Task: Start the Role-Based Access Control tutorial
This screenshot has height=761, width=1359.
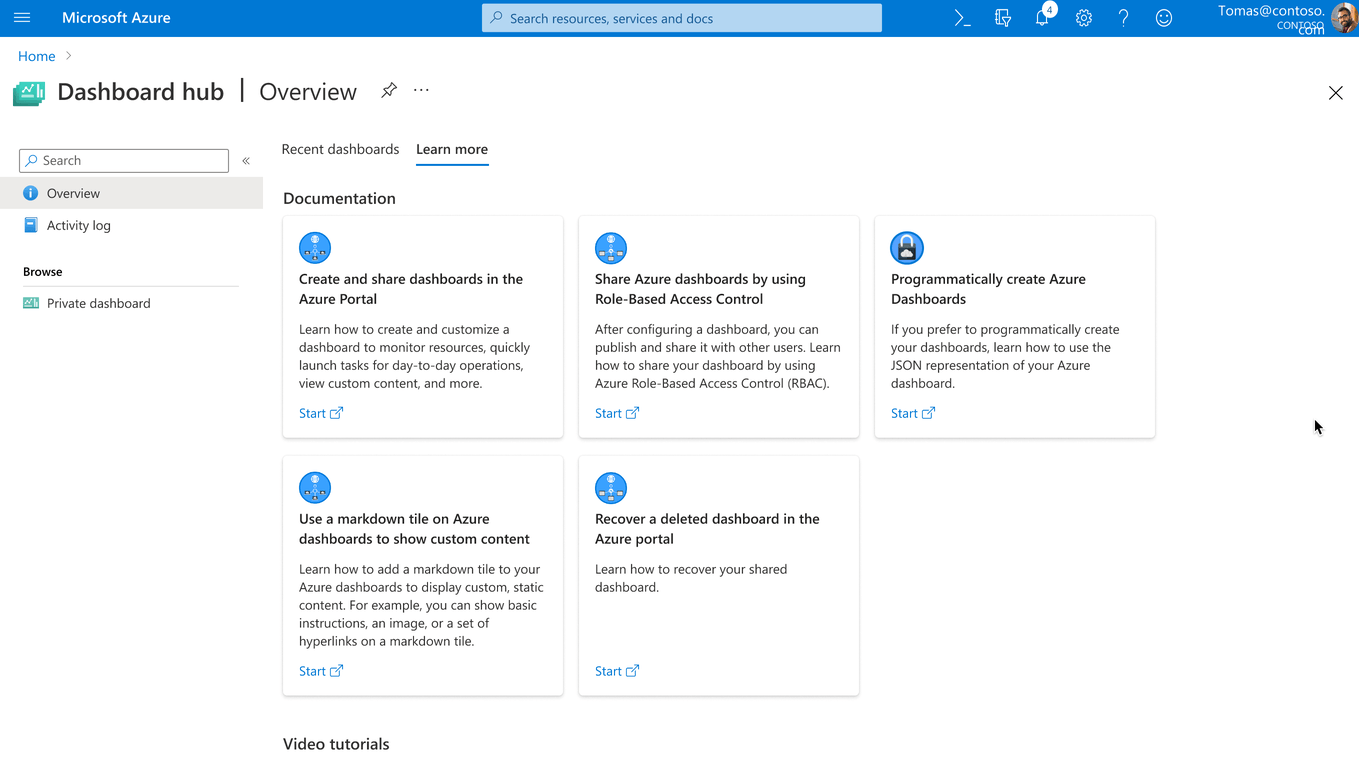Action: click(611, 413)
